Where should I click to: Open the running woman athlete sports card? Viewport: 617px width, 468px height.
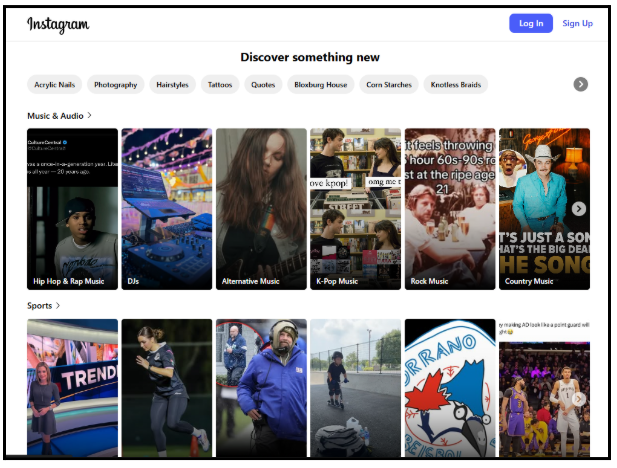(167, 388)
